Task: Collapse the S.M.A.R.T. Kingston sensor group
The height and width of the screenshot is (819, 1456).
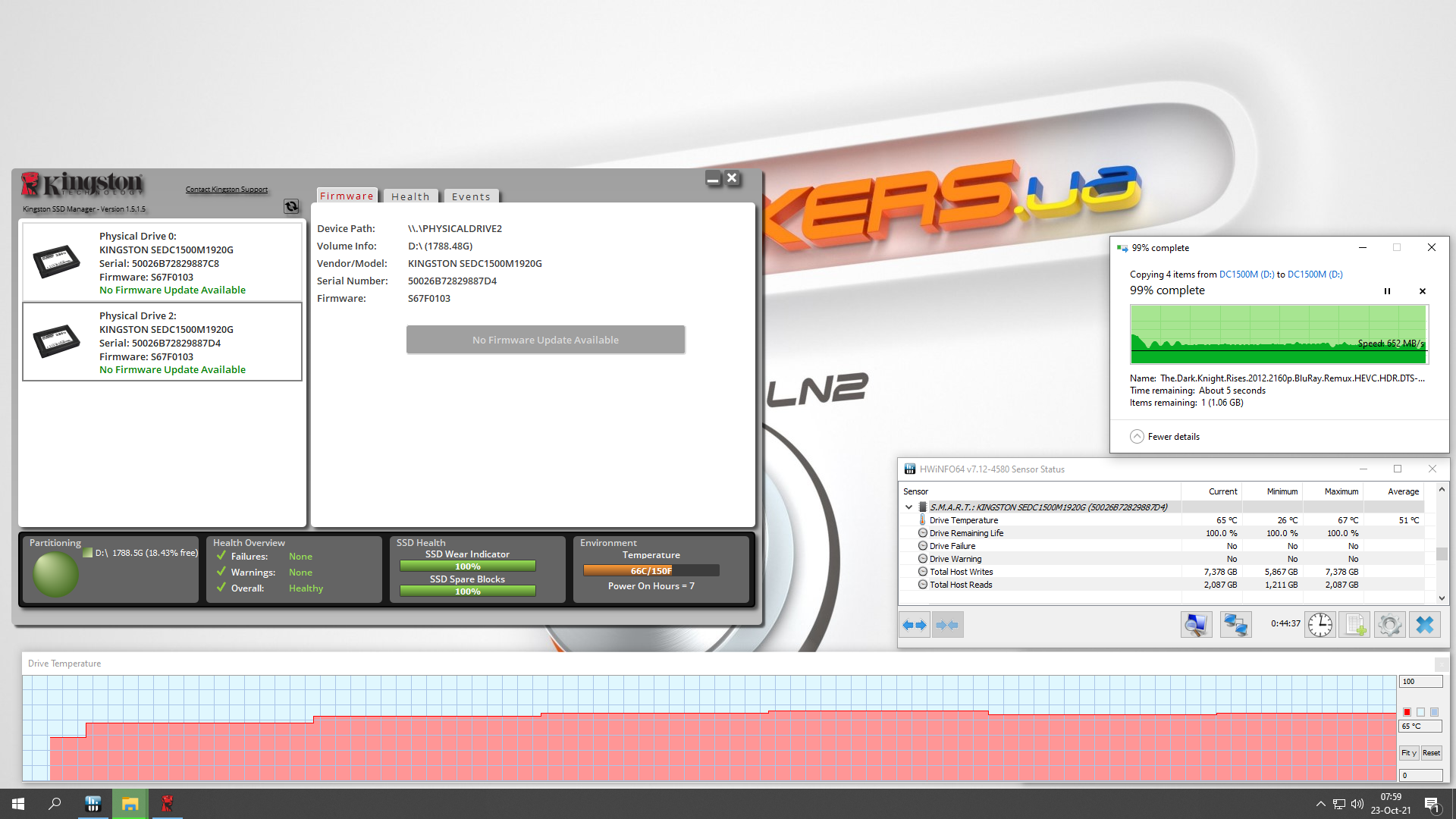Action: pyautogui.click(x=908, y=507)
